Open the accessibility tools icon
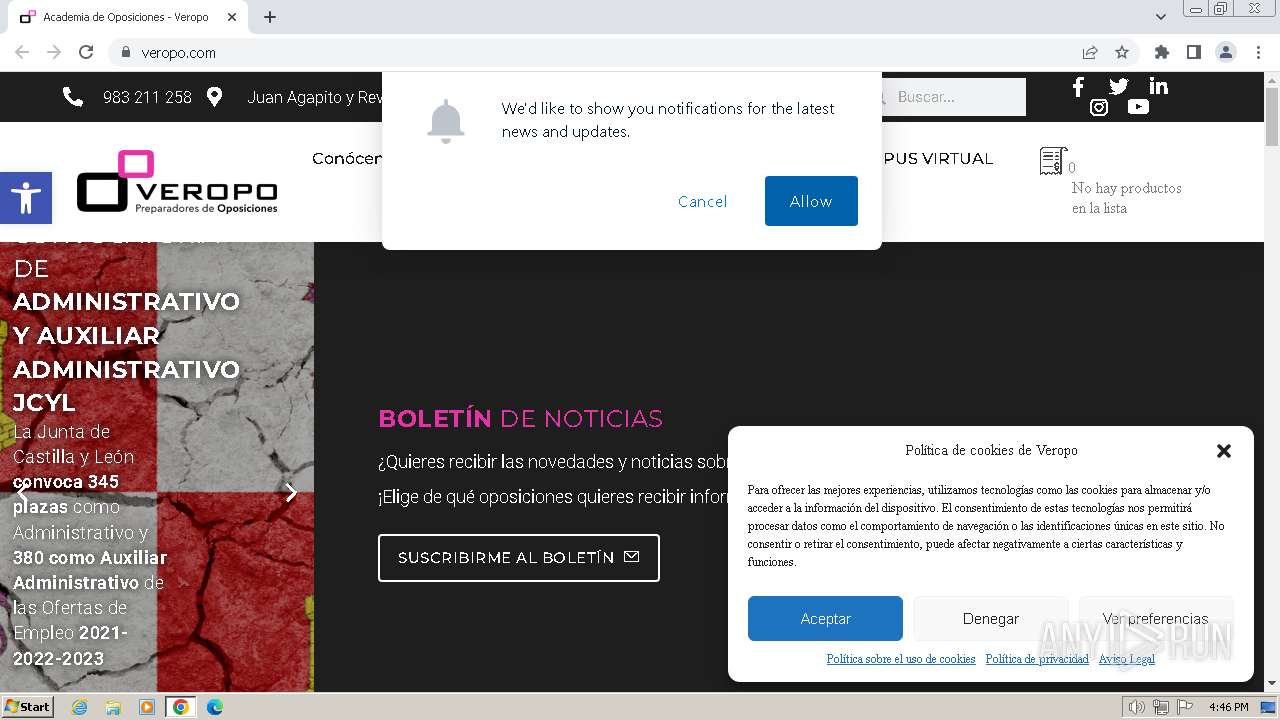Image resolution: width=1280 pixels, height=720 pixels. pyautogui.click(x=26, y=198)
